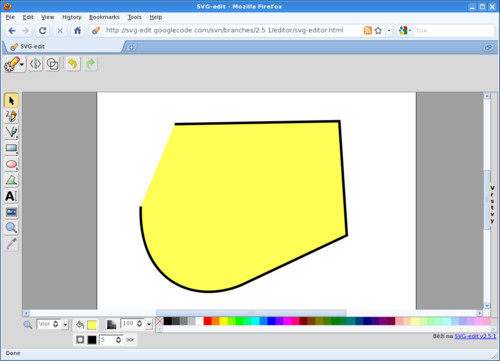Switch to the SVG-edit tab

63,47
